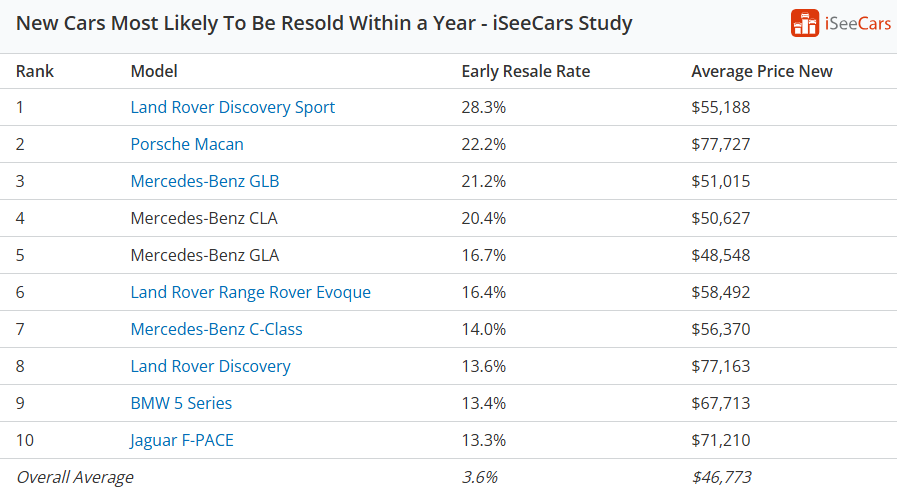897x493 pixels.
Task: Click the $77,727 price cell
Action: pos(720,144)
